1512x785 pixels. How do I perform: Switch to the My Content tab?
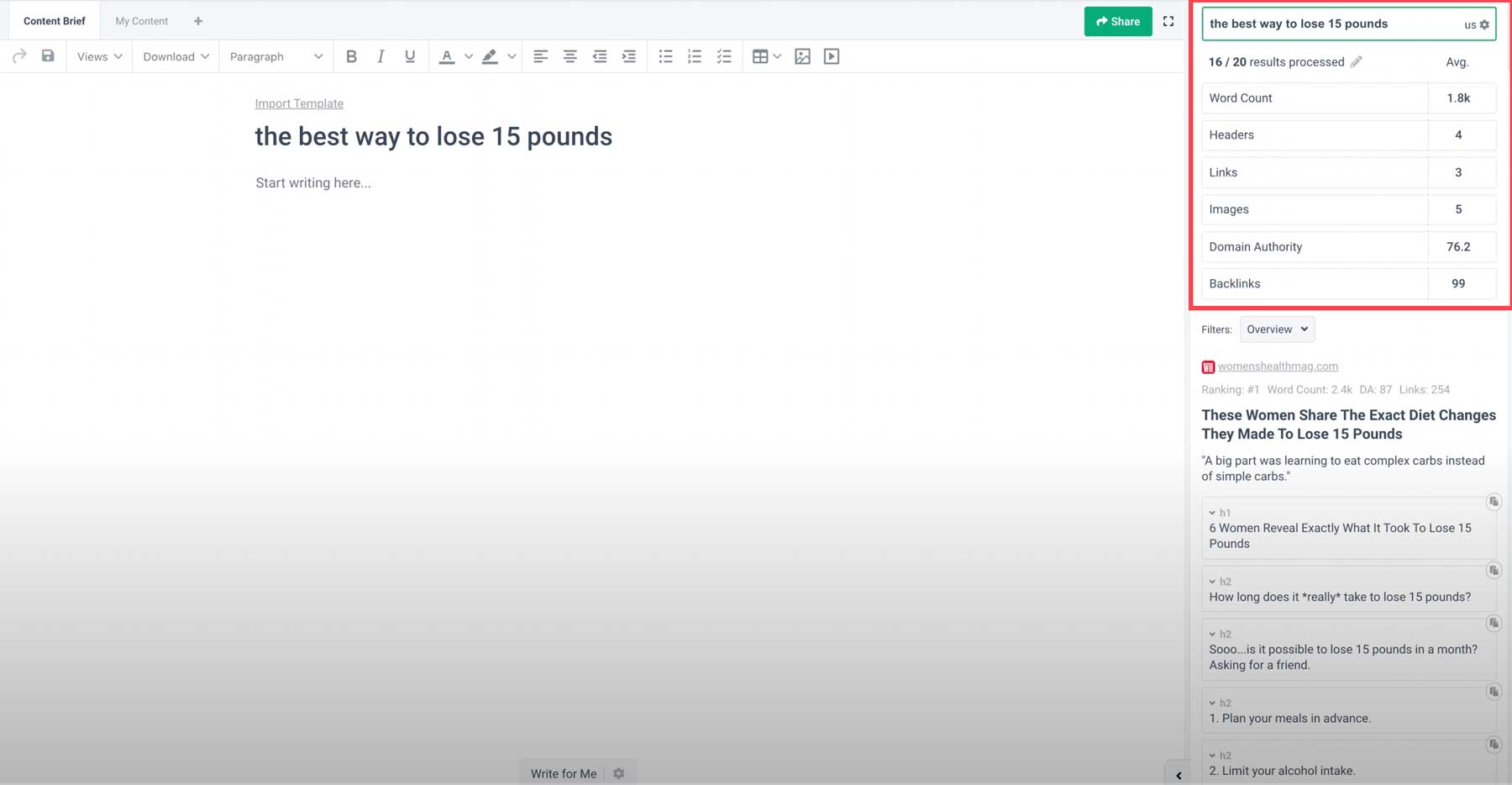coord(141,20)
